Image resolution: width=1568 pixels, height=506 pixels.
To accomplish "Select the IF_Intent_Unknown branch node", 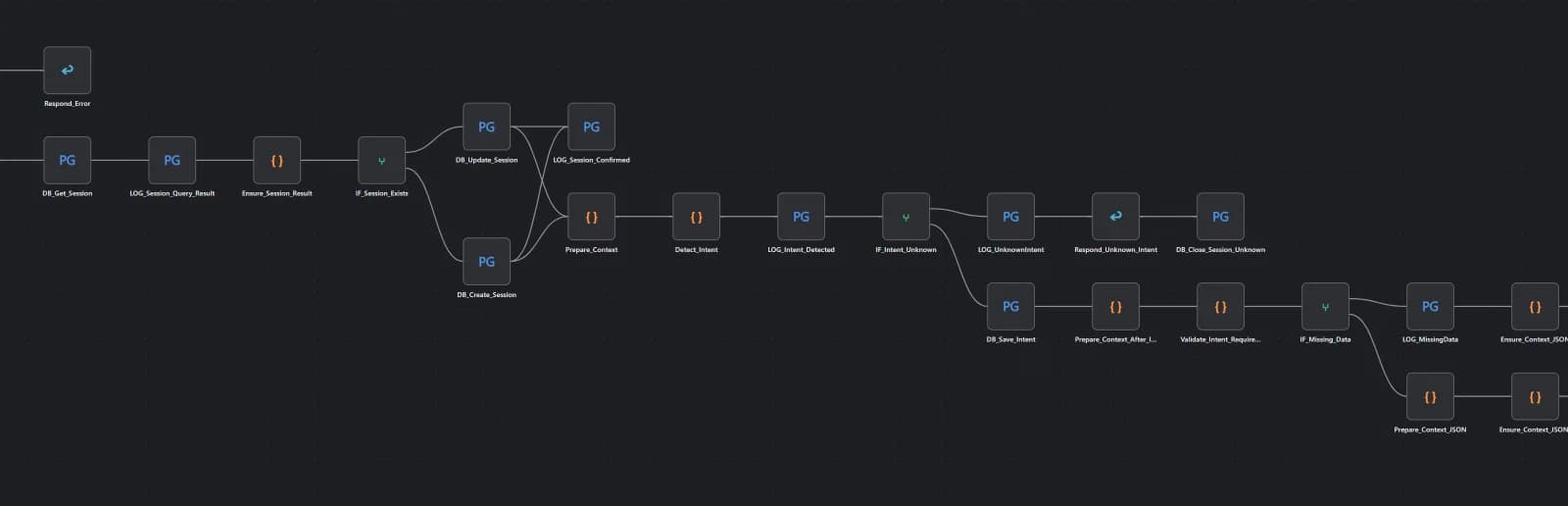I will (906, 217).
